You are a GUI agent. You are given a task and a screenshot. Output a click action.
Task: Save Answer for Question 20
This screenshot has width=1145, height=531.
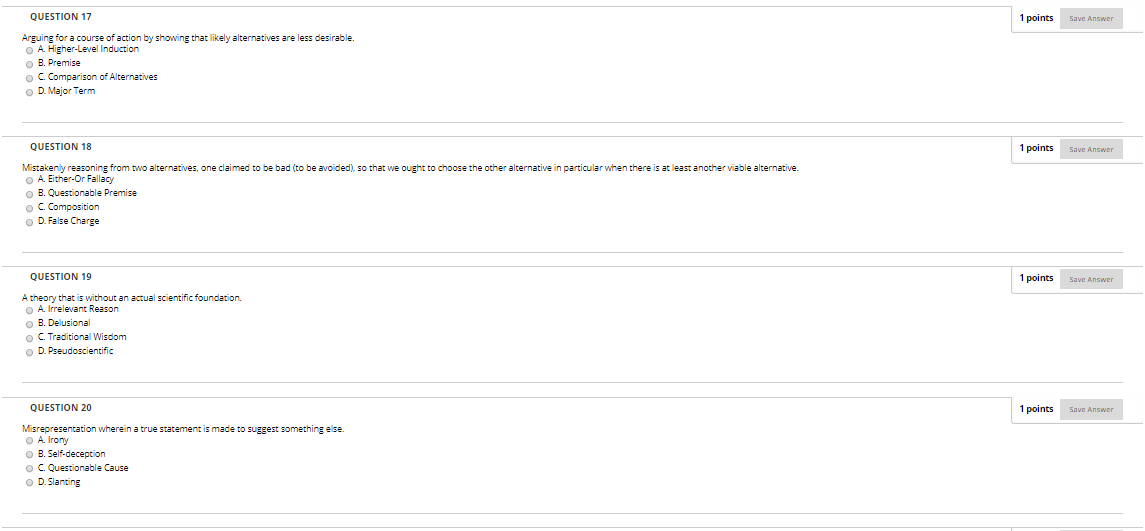(1091, 409)
